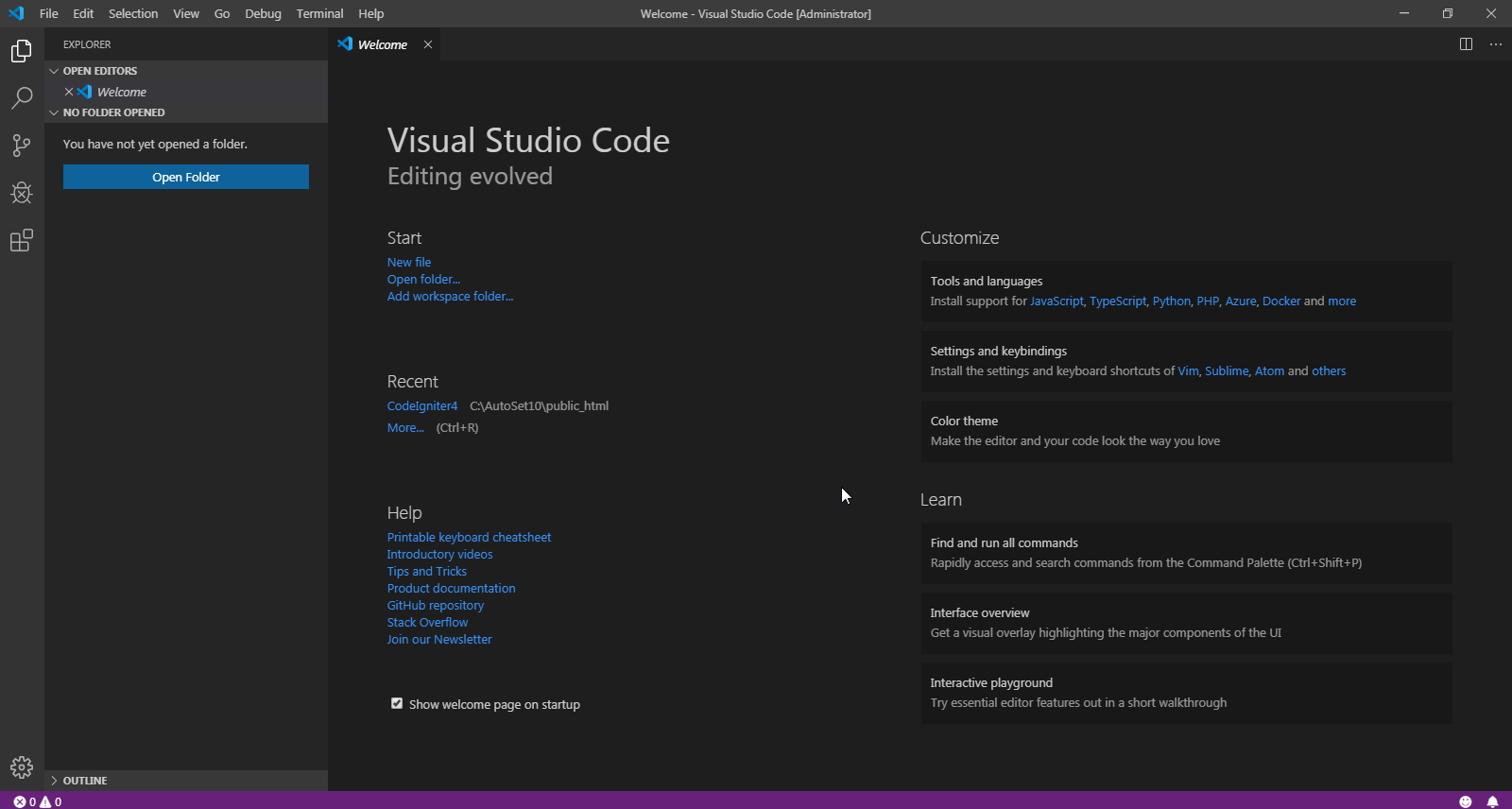Open the Manage gear menu
The image size is (1512, 809).
[22, 766]
